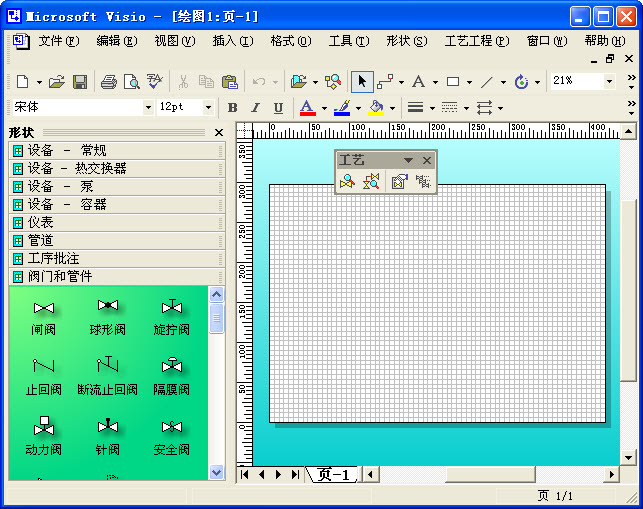This screenshot has height=509, width=643.
Task: Select the 球形阀 globe valve shape
Action: pyautogui.click(x=107, y=316)
